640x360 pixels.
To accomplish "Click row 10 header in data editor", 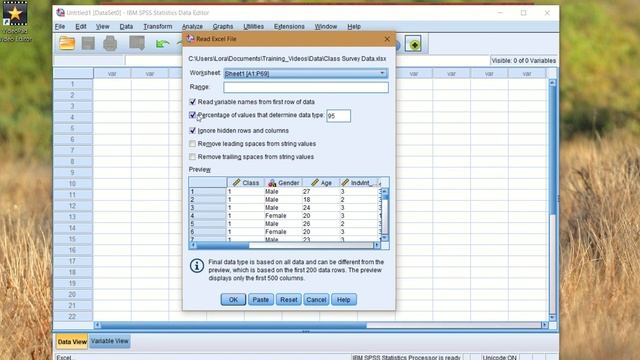I will click(73, 184).
